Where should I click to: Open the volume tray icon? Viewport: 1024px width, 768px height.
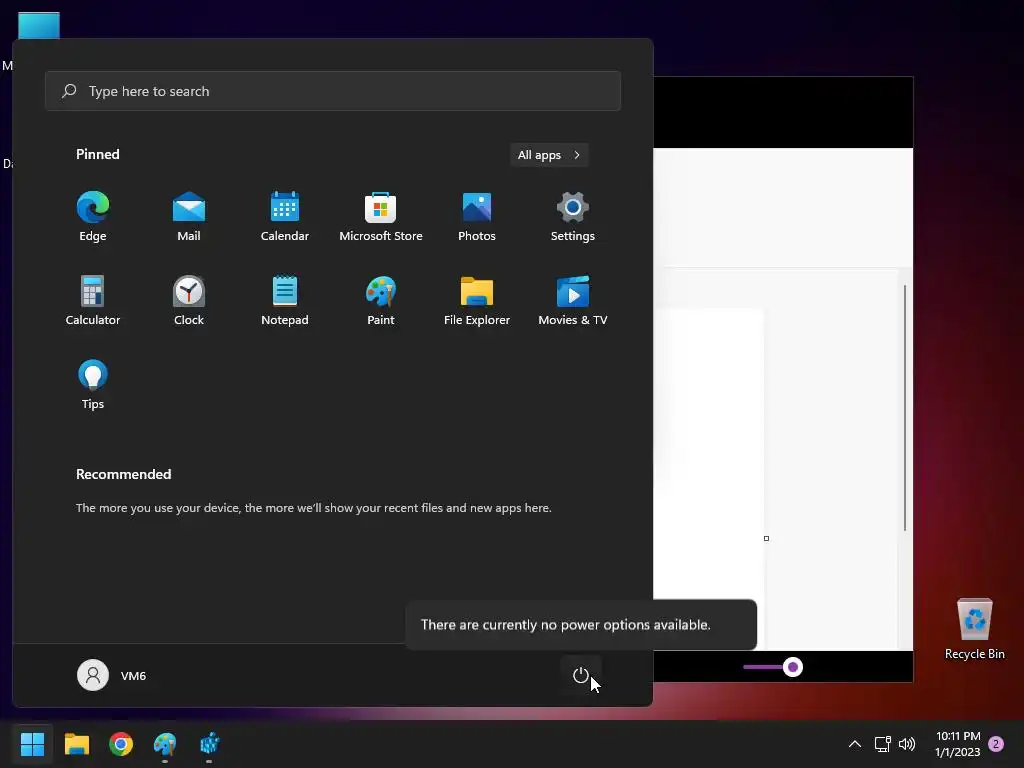point(907,744)
